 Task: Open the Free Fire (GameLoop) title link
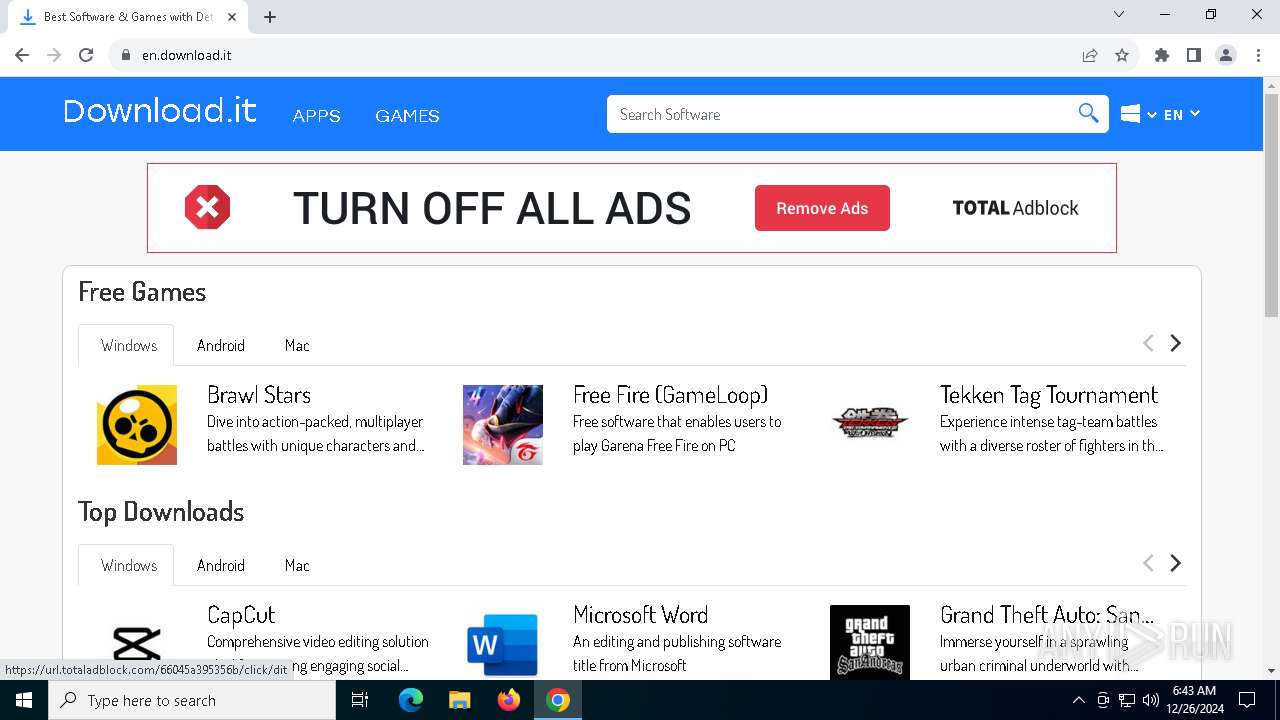coord(671,395)
